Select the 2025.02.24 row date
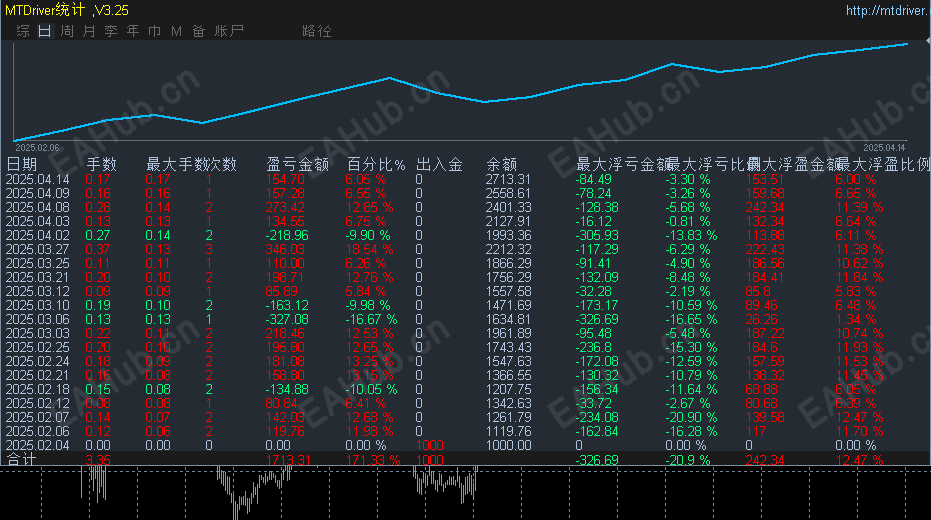Screen dimensions: 931x520 pos(37,362)
